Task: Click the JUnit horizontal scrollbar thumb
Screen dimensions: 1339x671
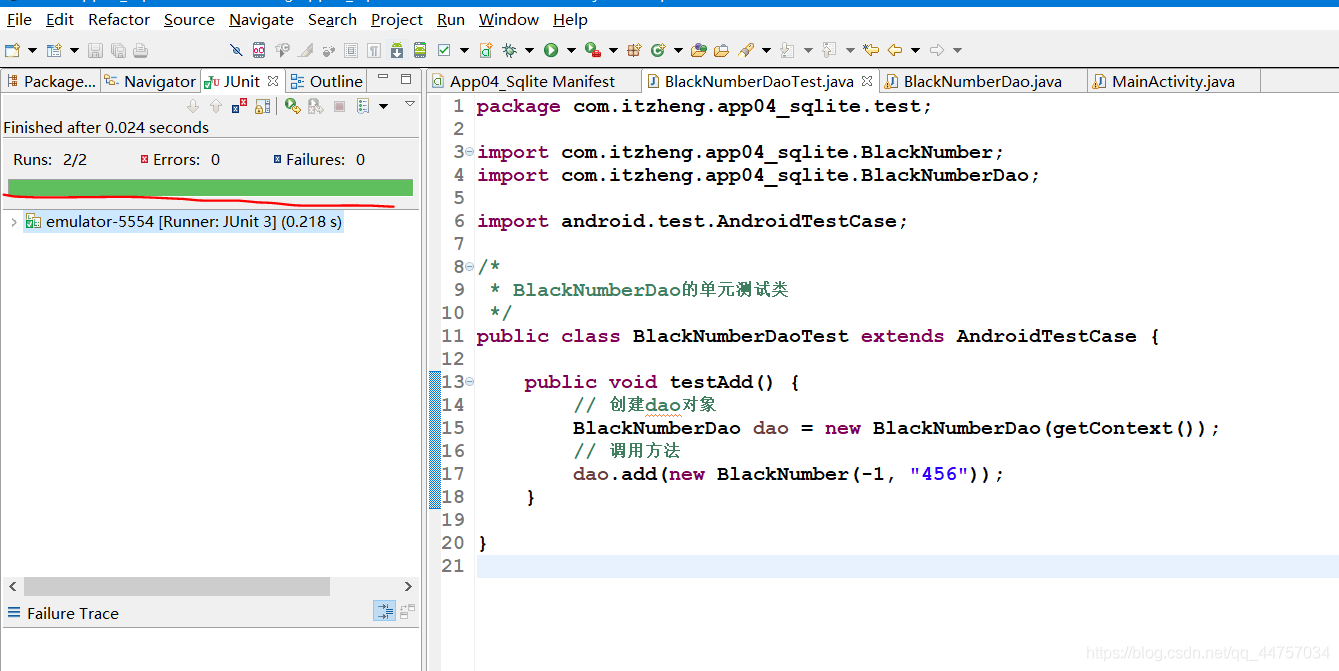Action: [177, 586]
